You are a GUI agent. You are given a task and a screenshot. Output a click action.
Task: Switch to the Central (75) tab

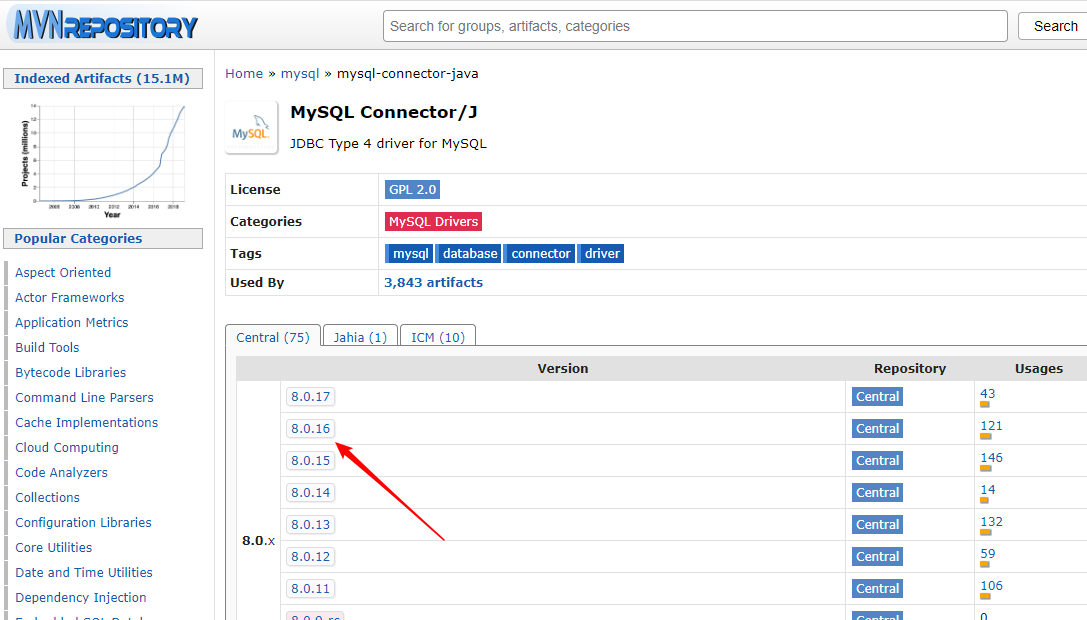(x=273, y=337)
